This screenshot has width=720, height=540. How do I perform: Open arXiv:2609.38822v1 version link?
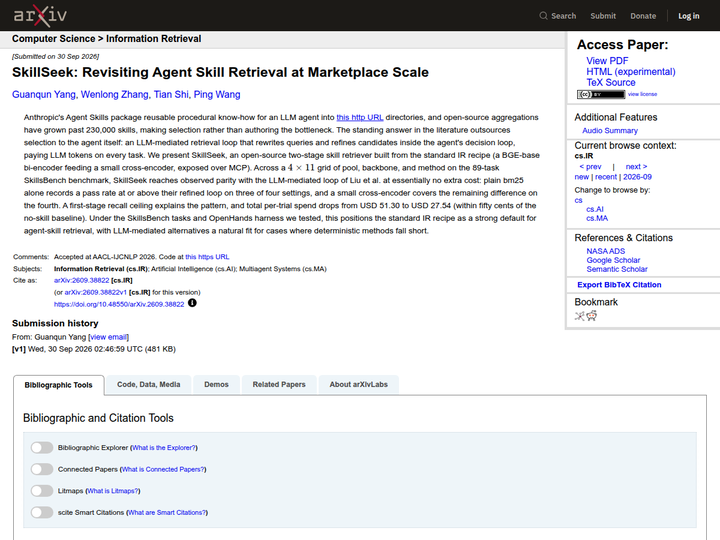tap(96, 292)
